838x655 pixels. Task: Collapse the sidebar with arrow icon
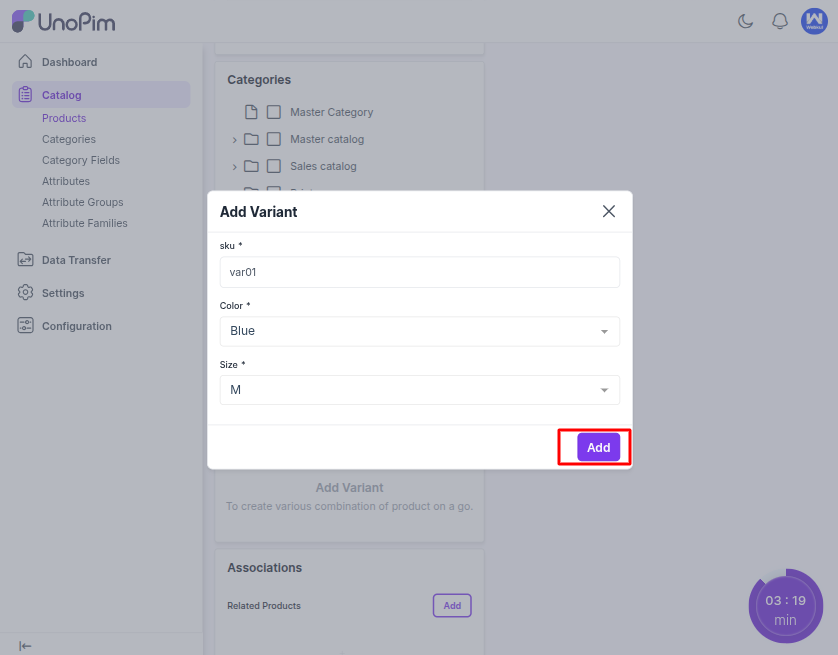pos(26,646)
